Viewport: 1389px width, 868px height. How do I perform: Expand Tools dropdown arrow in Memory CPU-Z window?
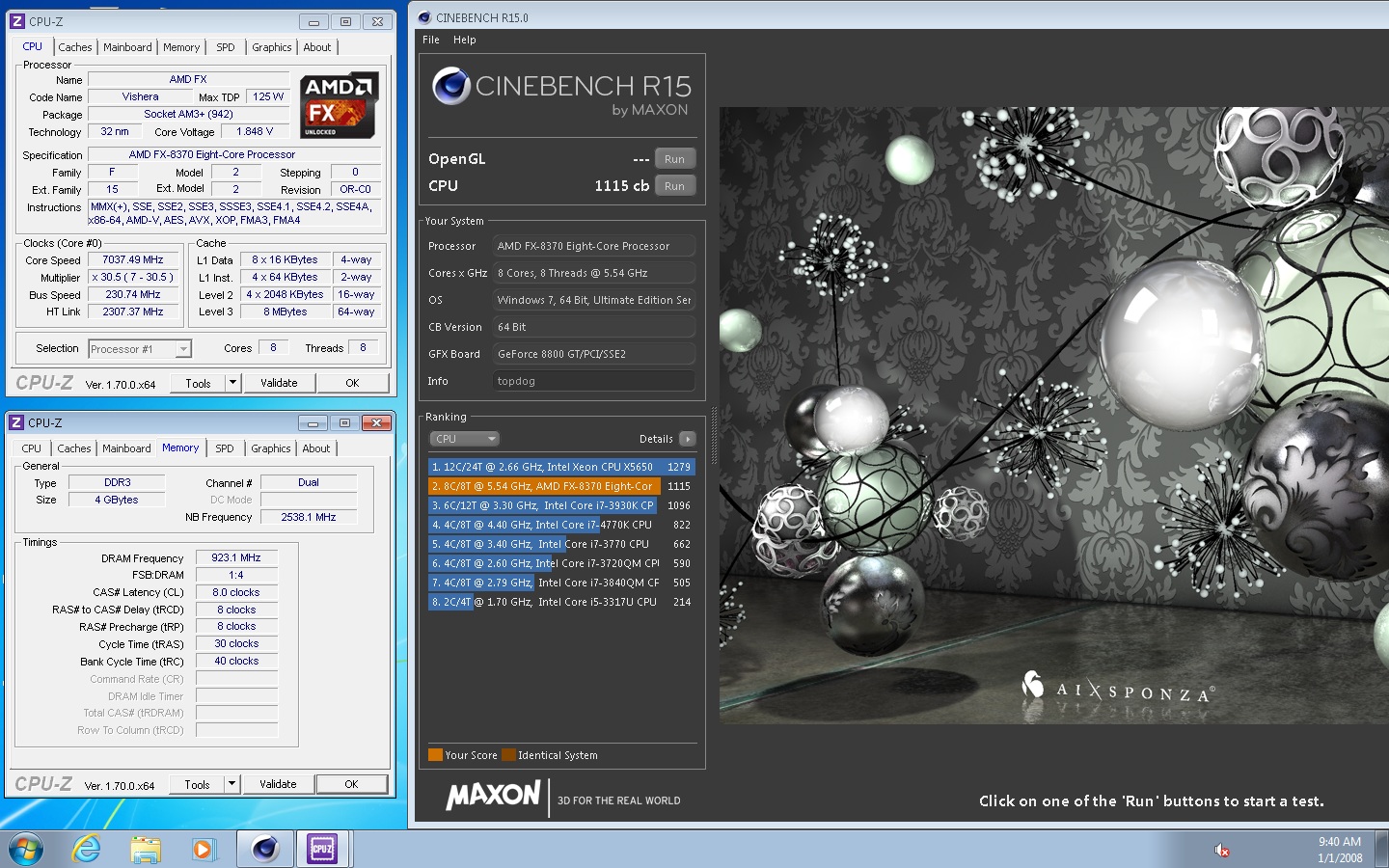coord(231,784)
